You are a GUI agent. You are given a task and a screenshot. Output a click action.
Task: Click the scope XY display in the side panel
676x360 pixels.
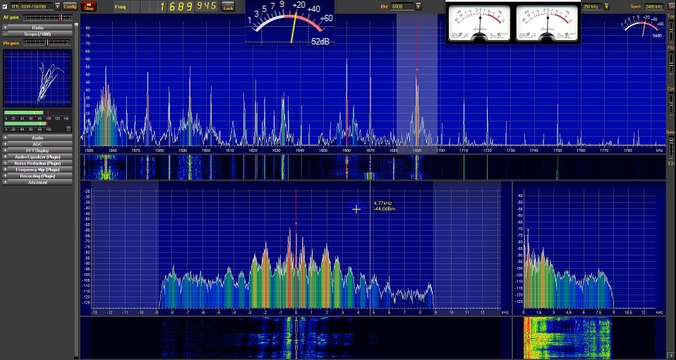point(38,78)
